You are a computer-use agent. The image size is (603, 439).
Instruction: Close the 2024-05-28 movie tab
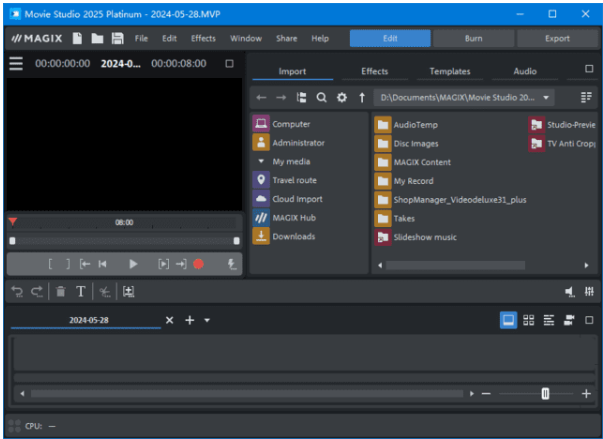click(x=170, y=320)
